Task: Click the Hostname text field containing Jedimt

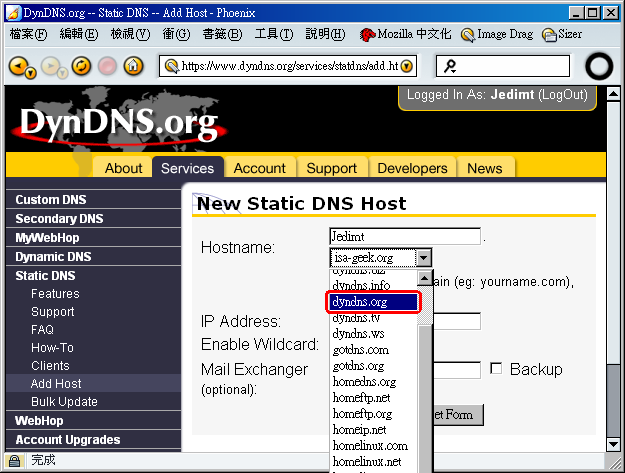Action: (x=405, y=236)
